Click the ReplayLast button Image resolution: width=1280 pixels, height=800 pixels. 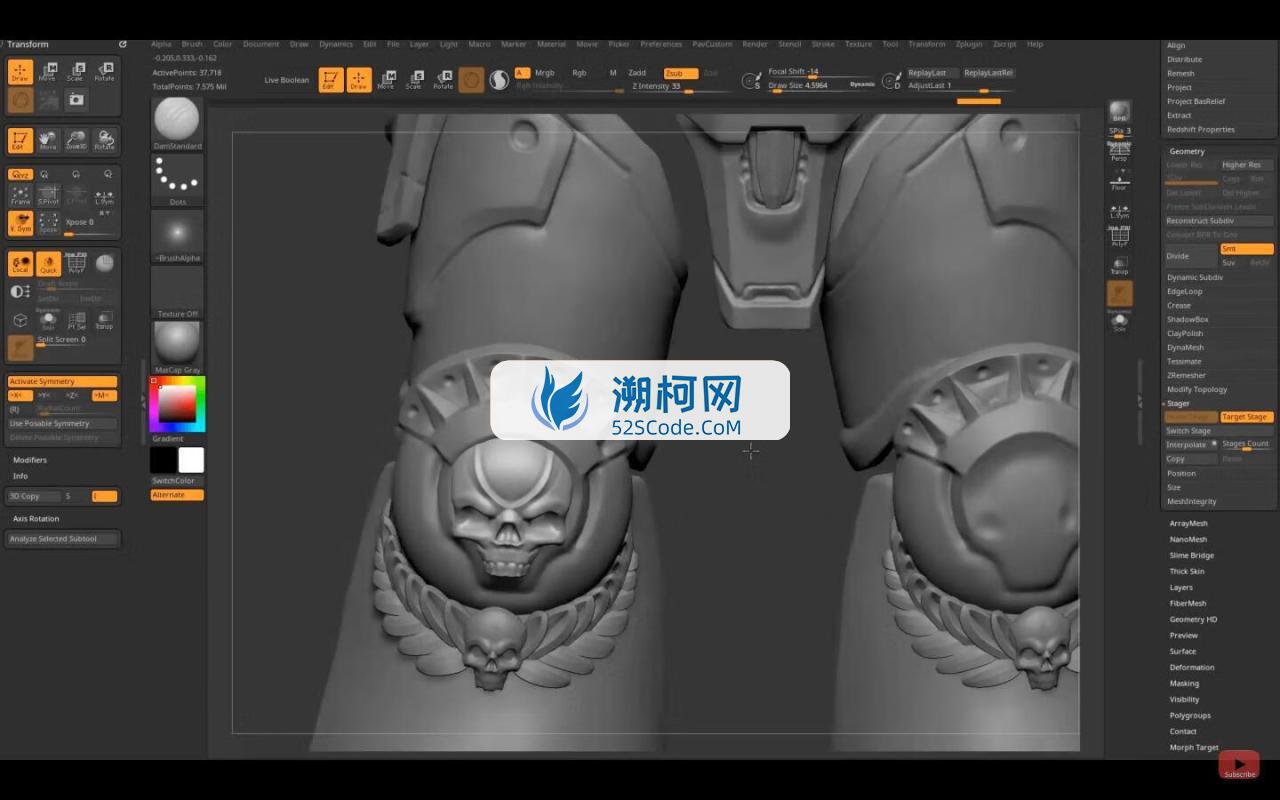(932, 73)
